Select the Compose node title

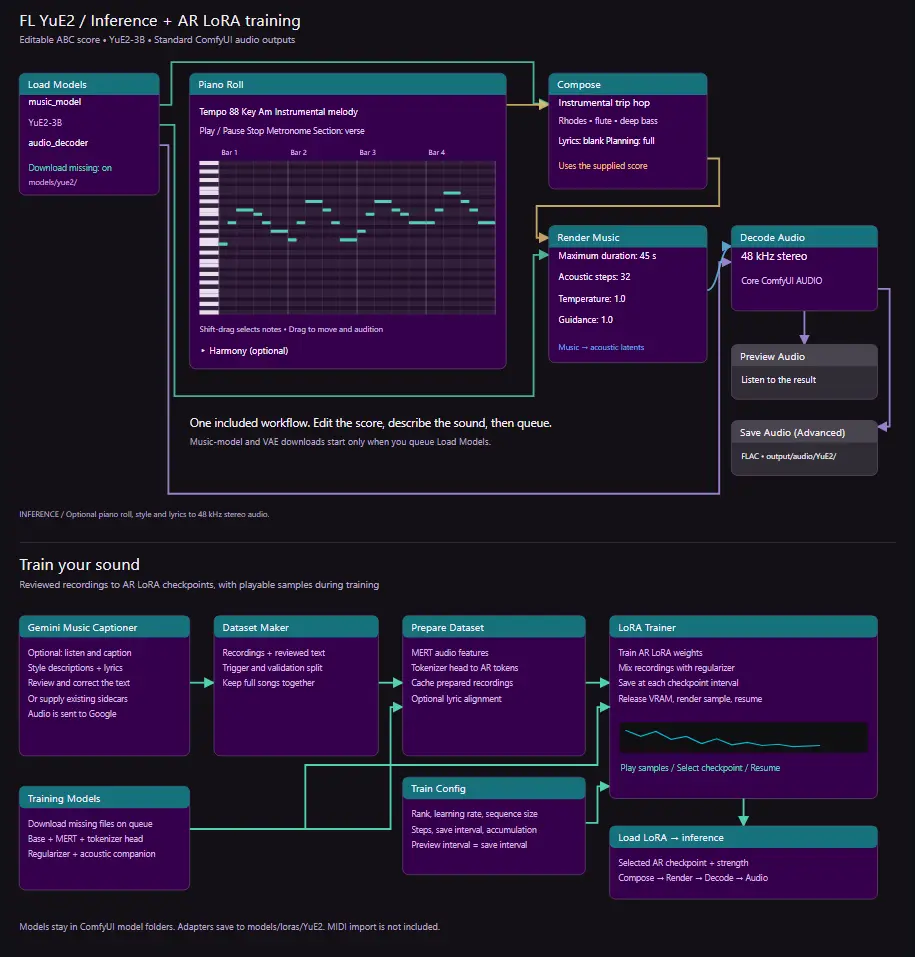tap(579, 85)
